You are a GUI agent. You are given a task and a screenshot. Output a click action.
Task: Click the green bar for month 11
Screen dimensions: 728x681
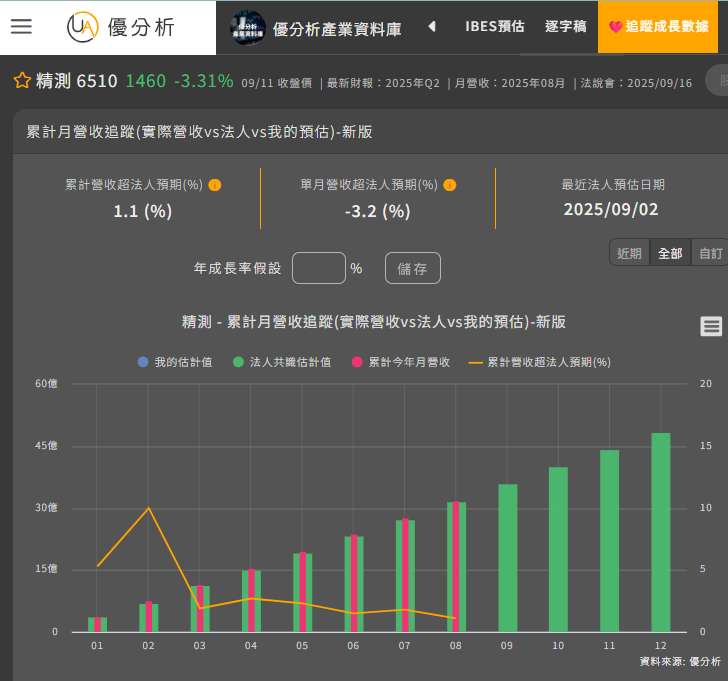[x=610, y=541]
